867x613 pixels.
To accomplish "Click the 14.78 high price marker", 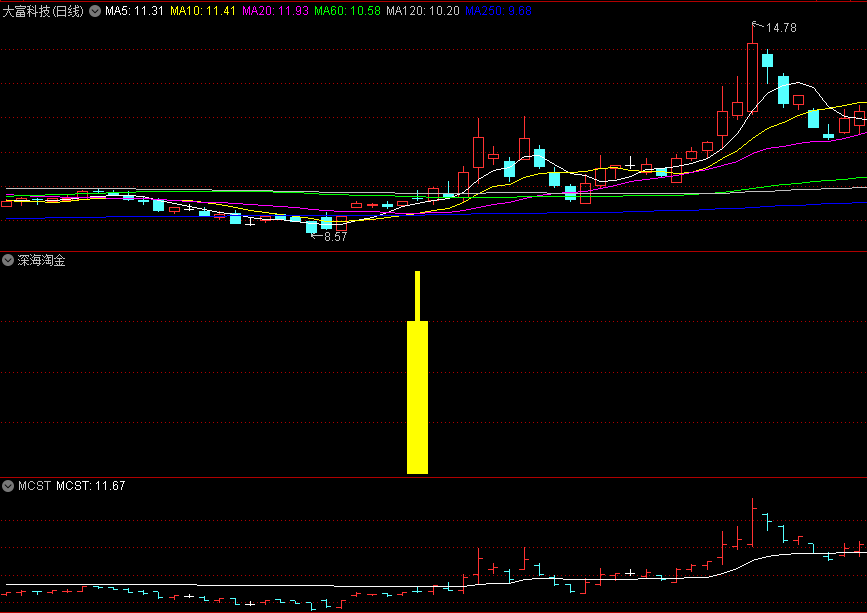I will 781,28.
